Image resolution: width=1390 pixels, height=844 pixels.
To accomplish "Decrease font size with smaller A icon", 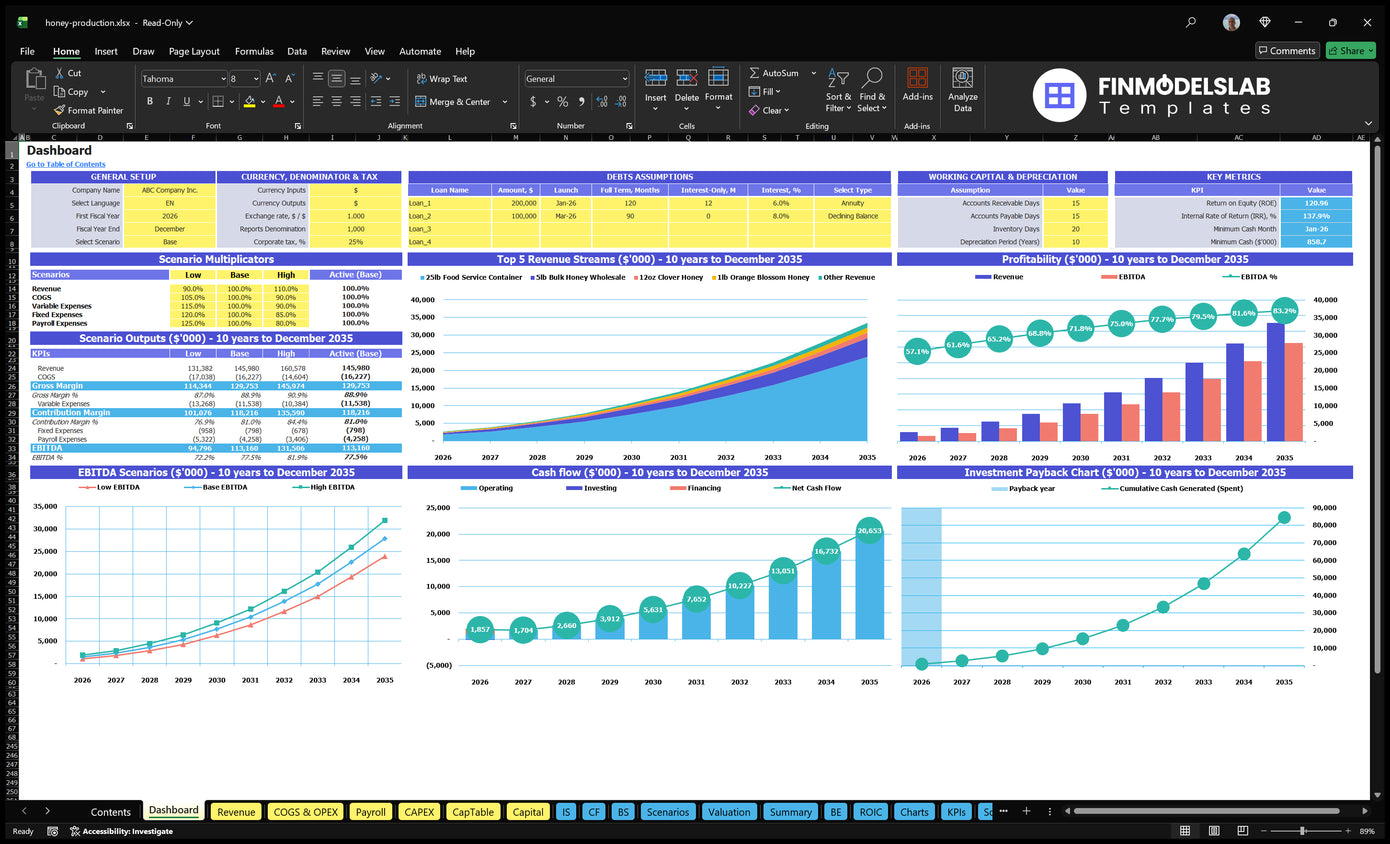I will pyautogui.click(x=290, y=78).
